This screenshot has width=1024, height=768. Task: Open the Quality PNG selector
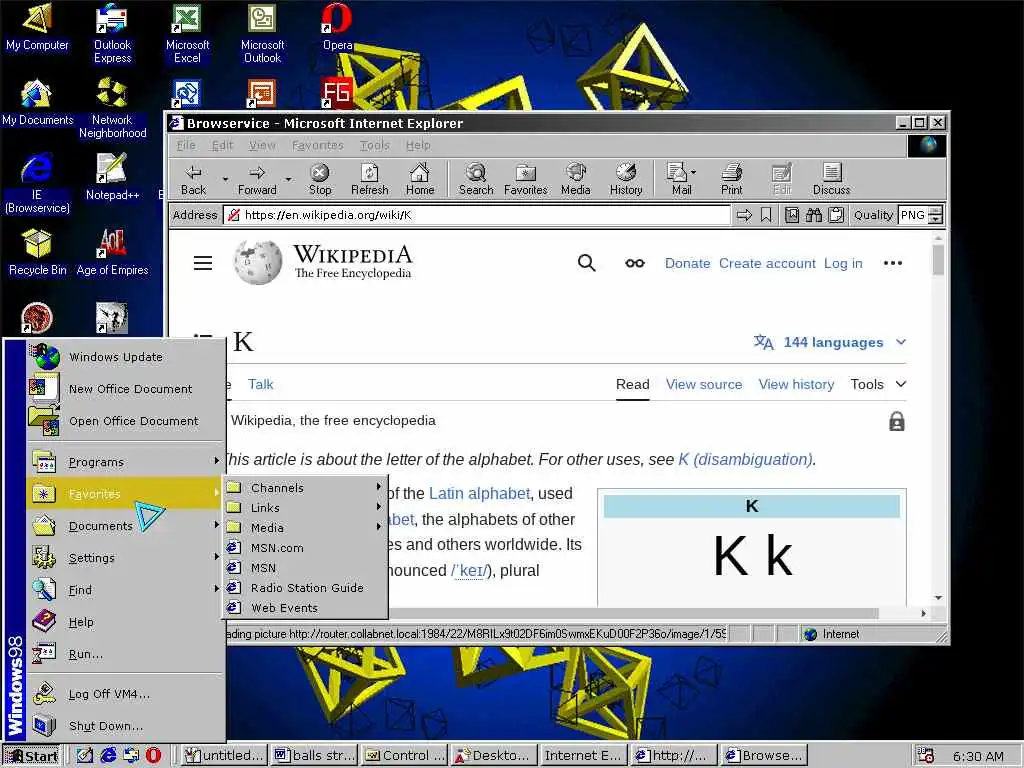(920, 215)
